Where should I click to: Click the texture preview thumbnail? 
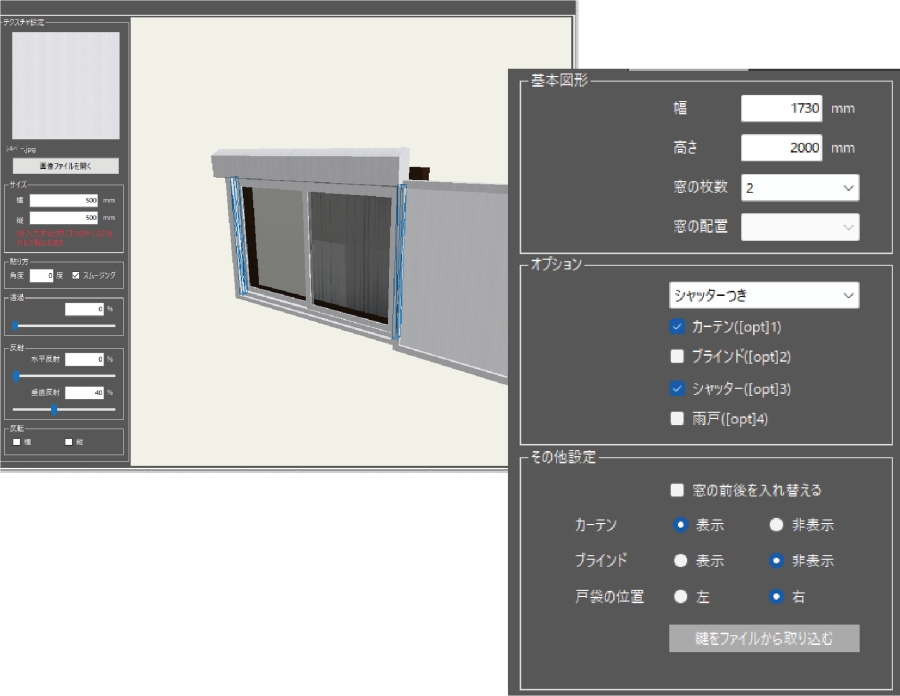[65, 85]
